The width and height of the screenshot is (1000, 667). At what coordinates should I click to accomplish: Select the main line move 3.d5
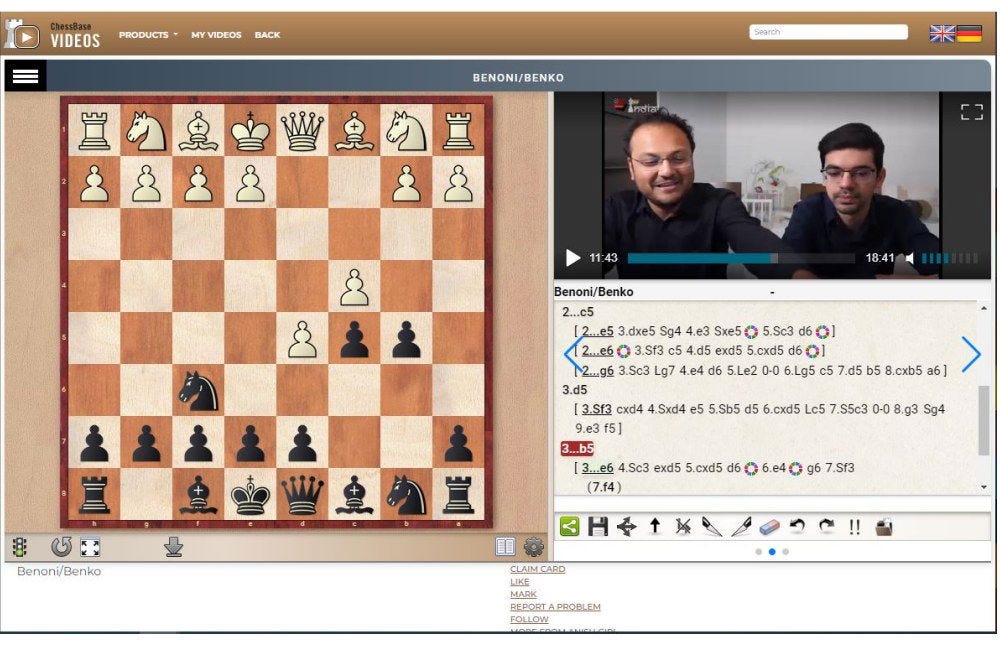point(575,390)
